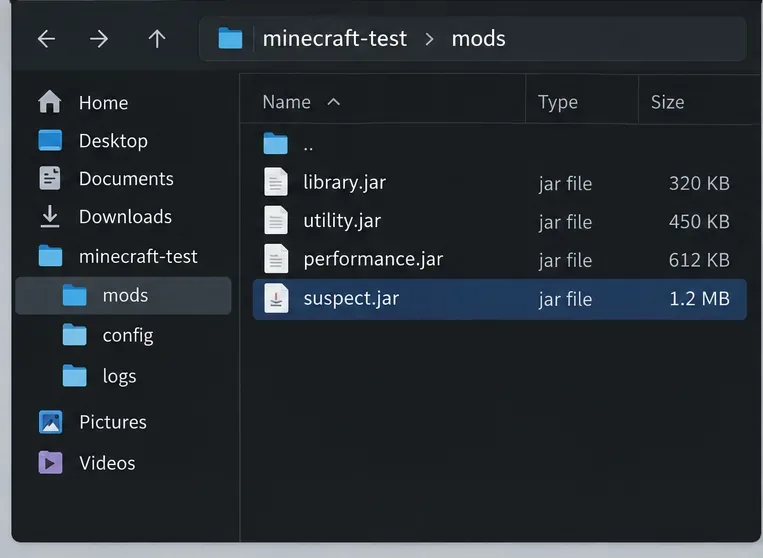
Task: Click the Desktop icon in sidebar
Action: pos(50,140)
